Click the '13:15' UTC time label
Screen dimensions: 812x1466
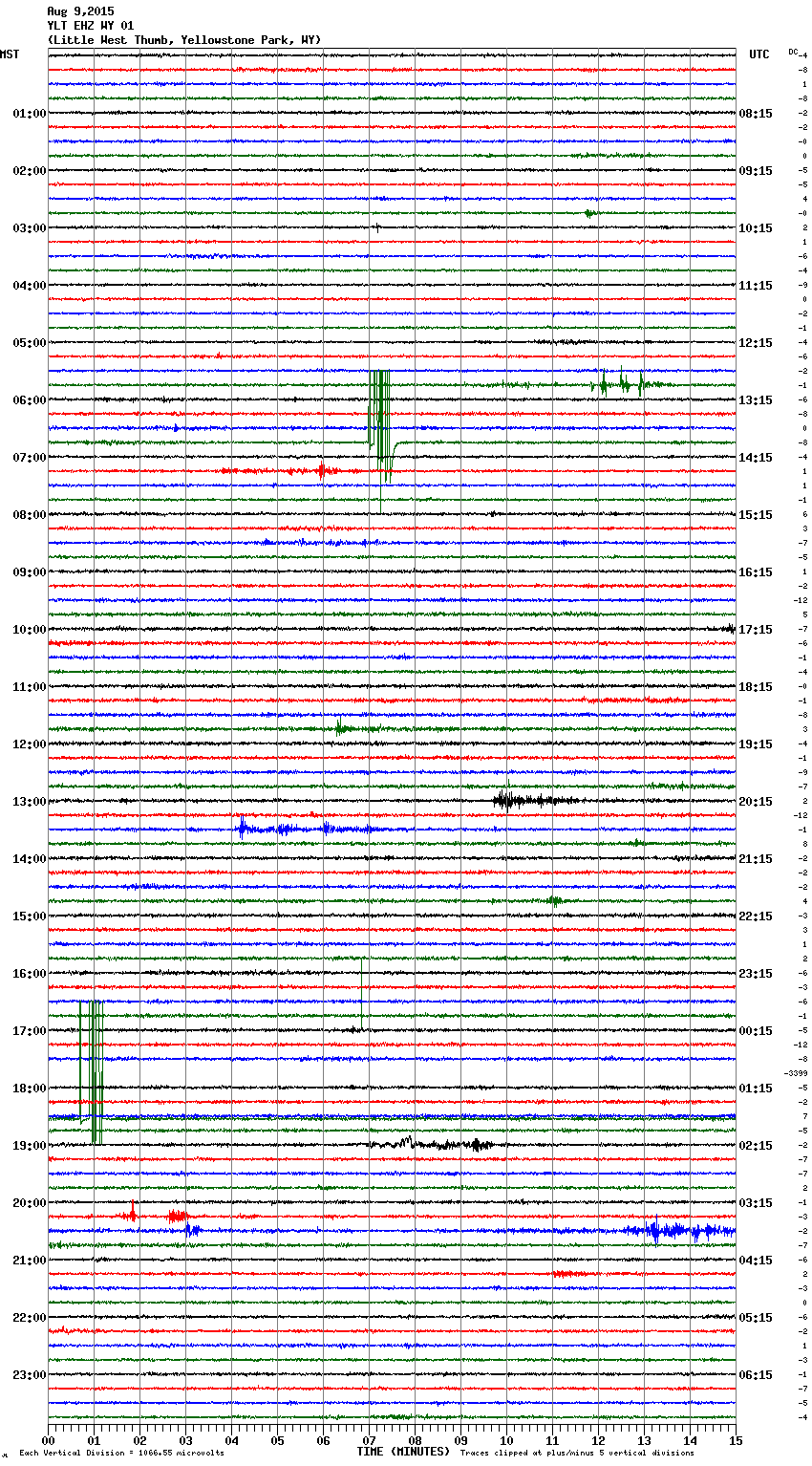click(x=756, y=400)
